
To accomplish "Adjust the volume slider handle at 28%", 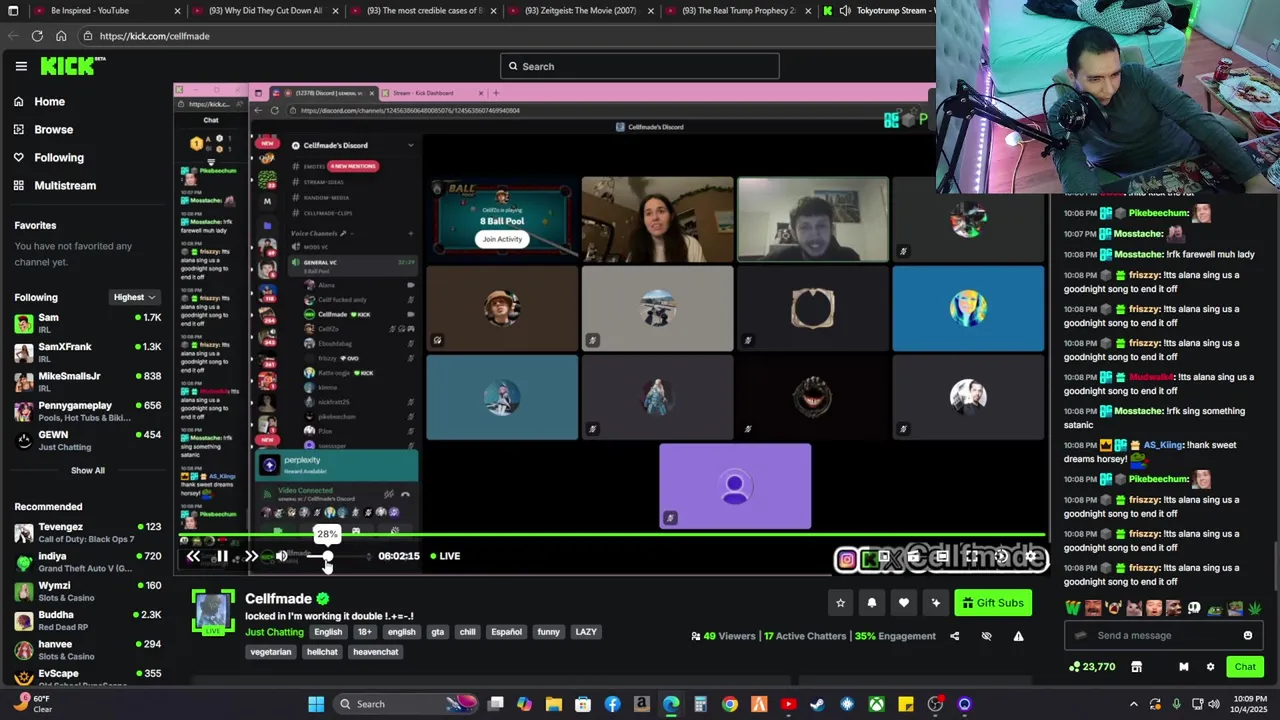I will (327, 556).
